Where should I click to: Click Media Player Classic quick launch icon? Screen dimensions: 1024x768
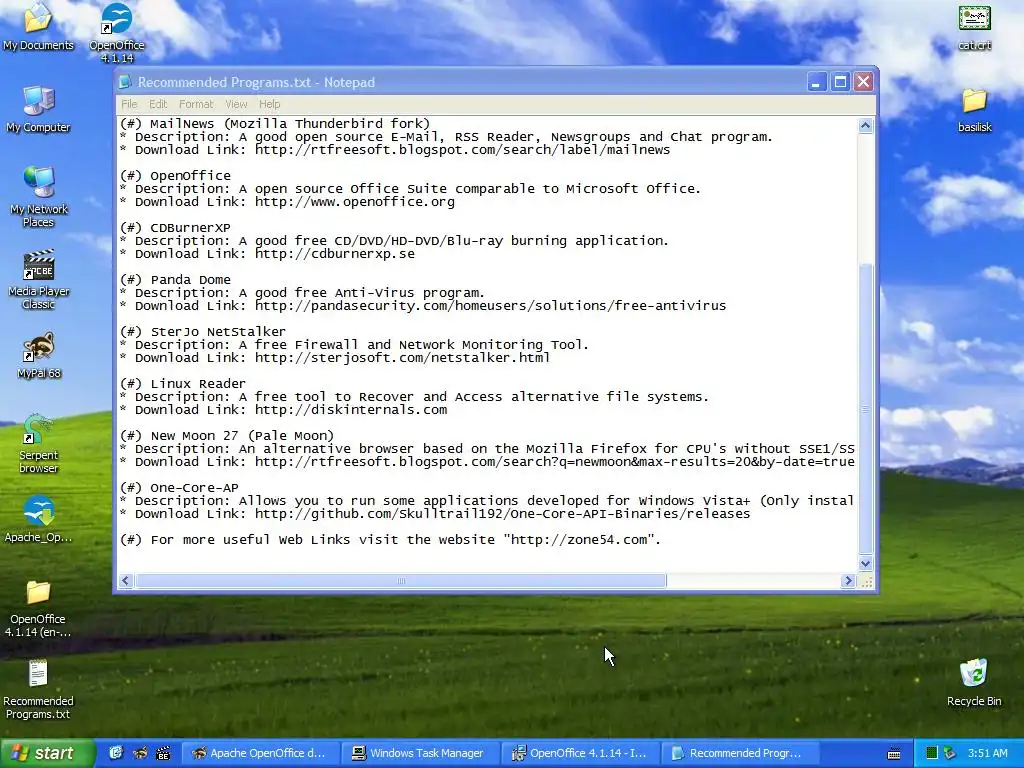[x=163, y=753]
